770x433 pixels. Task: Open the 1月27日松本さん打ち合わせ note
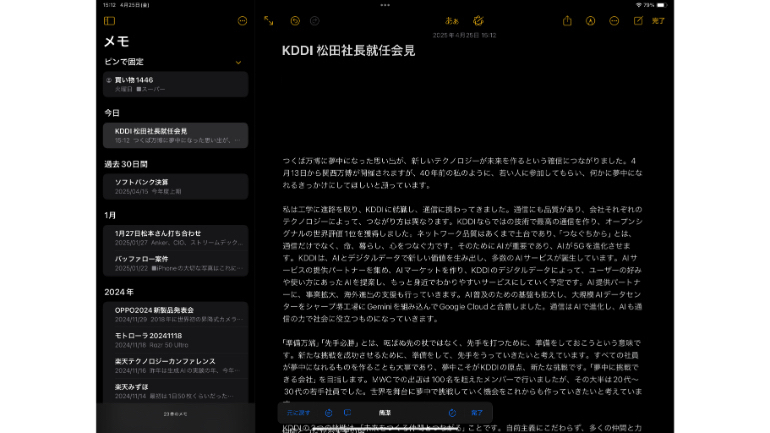pyautogui.click(x=175, y=238)
